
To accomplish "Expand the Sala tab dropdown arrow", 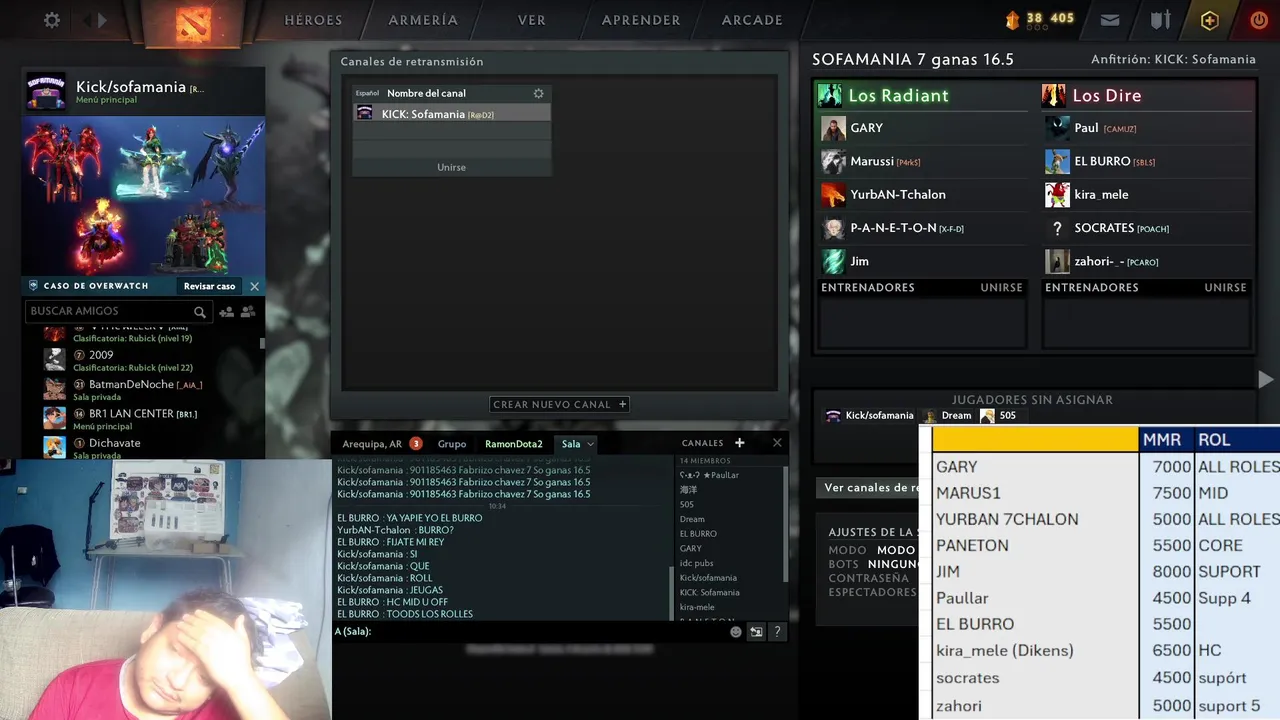I will [590, 444].
